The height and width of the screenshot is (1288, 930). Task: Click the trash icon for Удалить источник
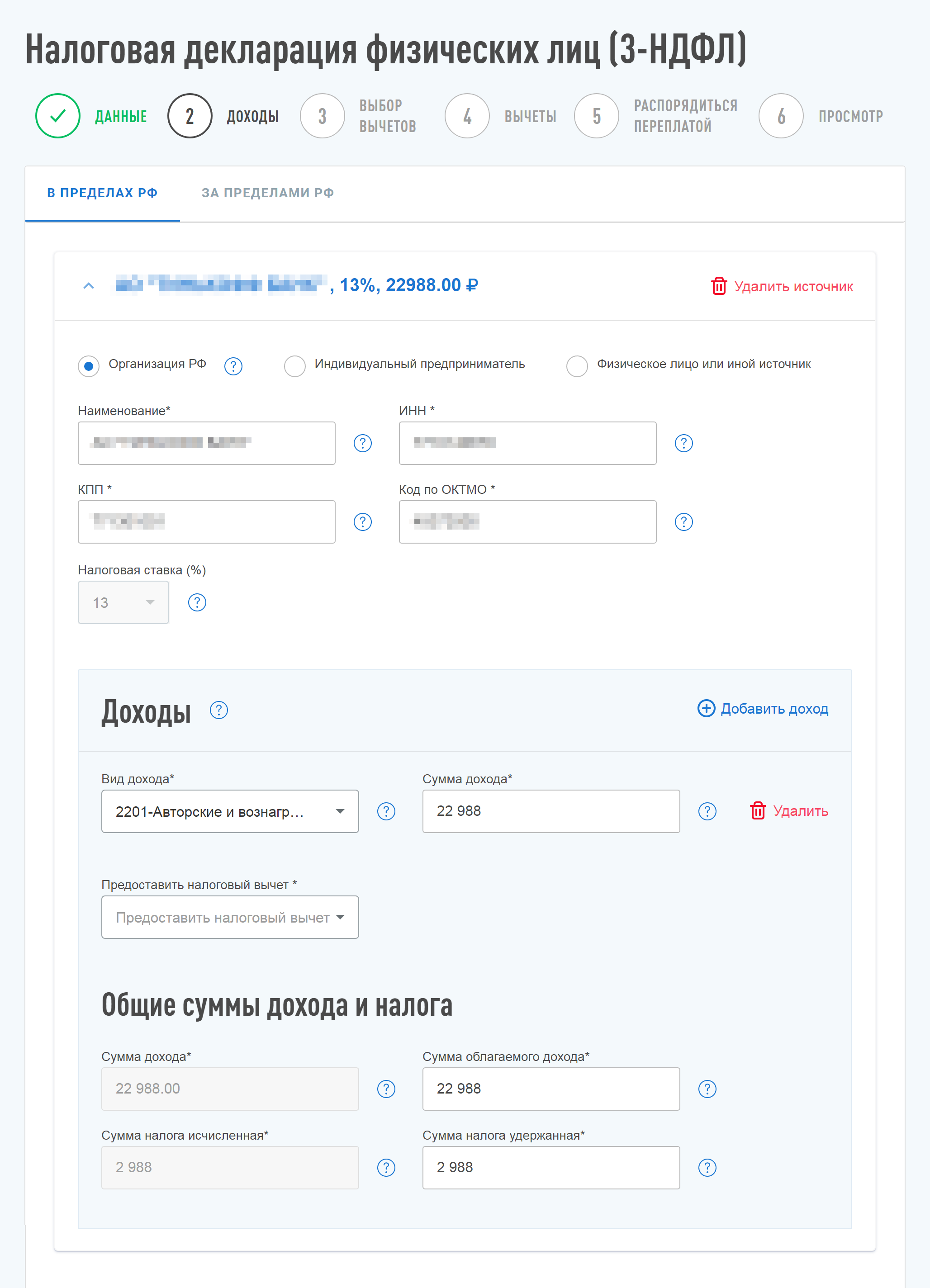pyautogui.click(x=719, y=286)
